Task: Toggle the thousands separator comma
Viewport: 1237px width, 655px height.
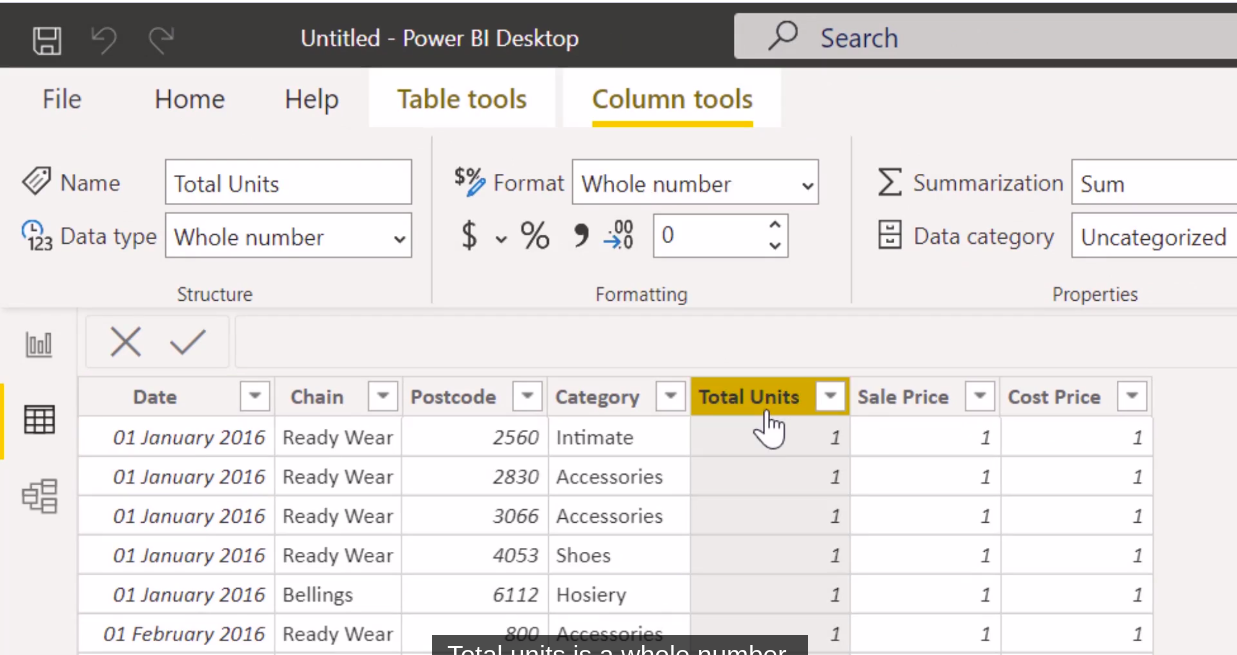Action: coord(581,236)
